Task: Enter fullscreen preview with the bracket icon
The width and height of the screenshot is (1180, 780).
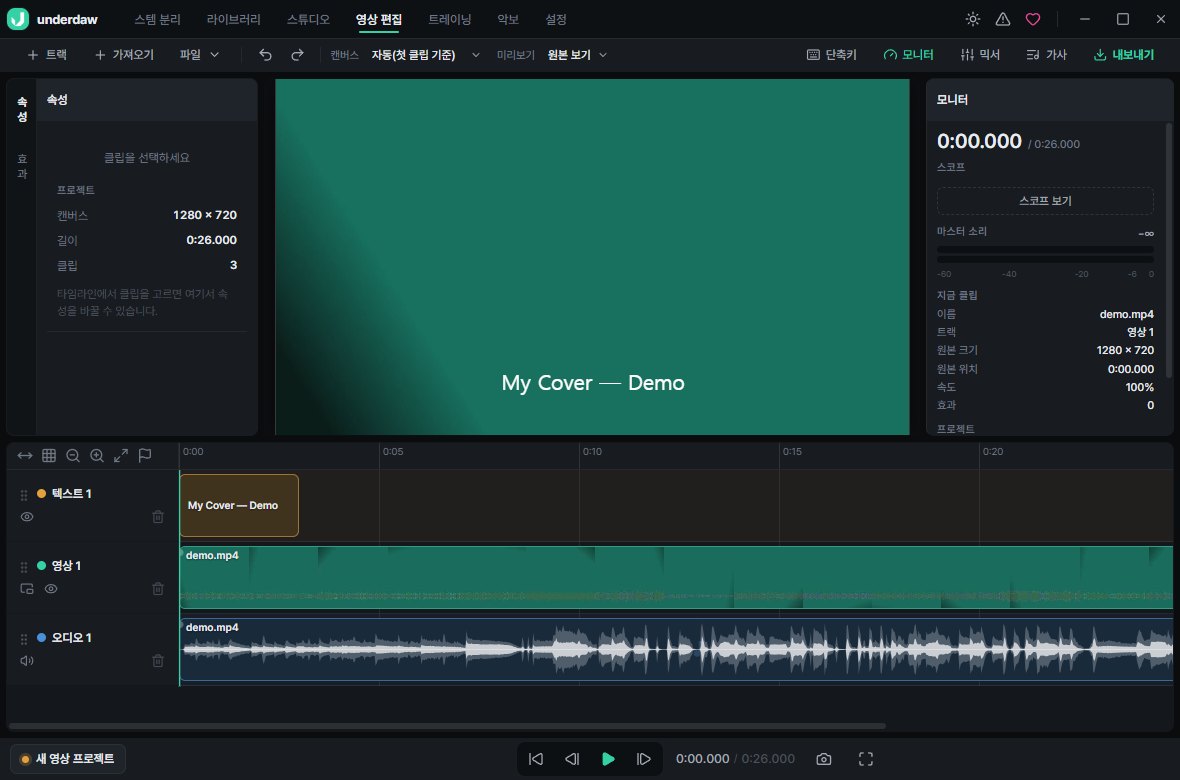Action: [866, 759]
